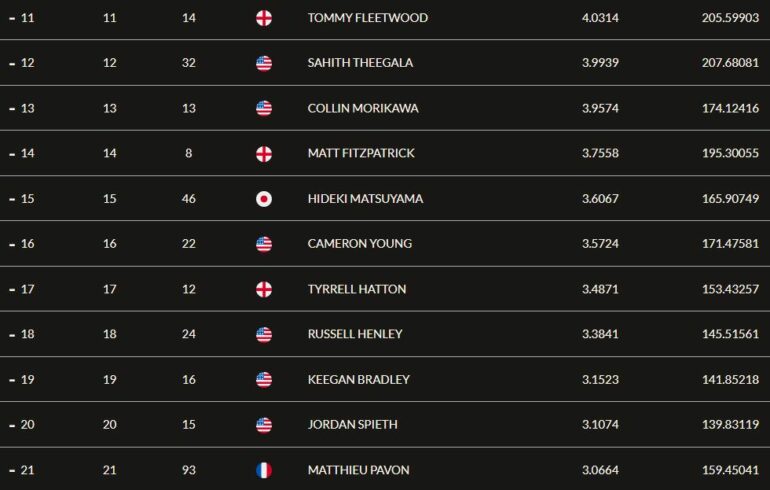This screenshot has width=770, height=490.
Task: Click USA flag next to Russell Henley
Action: (264, 334)
